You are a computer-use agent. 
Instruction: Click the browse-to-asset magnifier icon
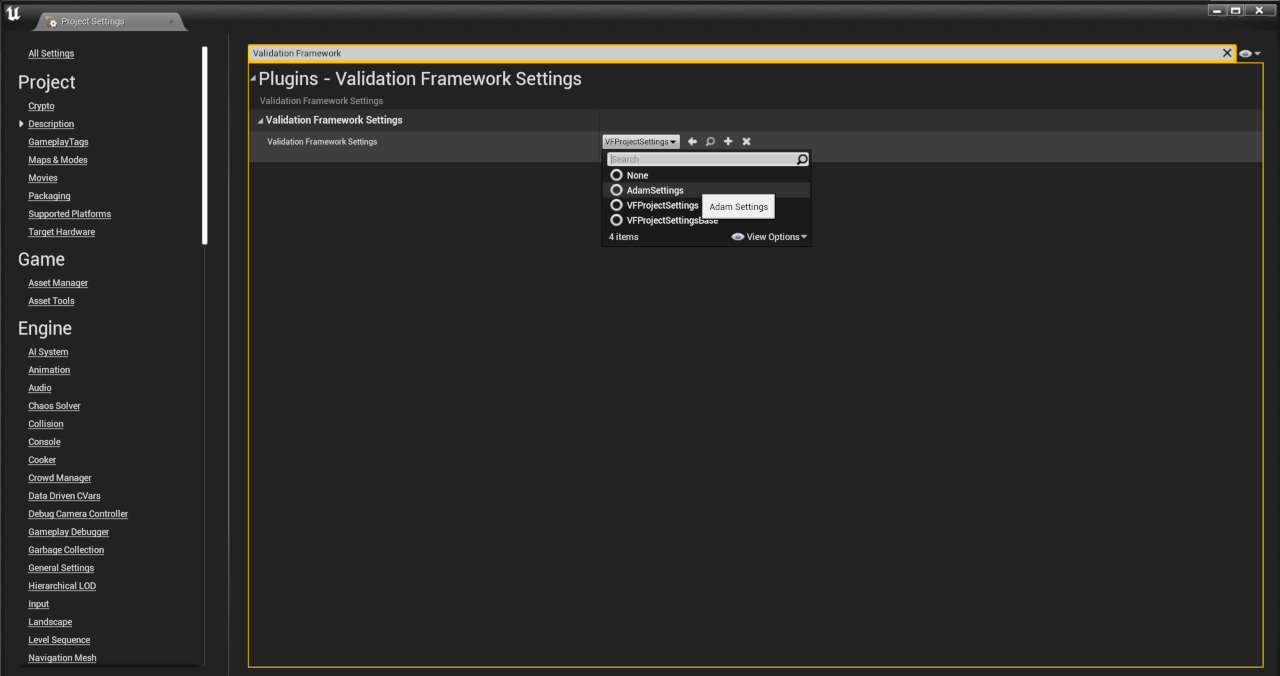coord(710,142)
